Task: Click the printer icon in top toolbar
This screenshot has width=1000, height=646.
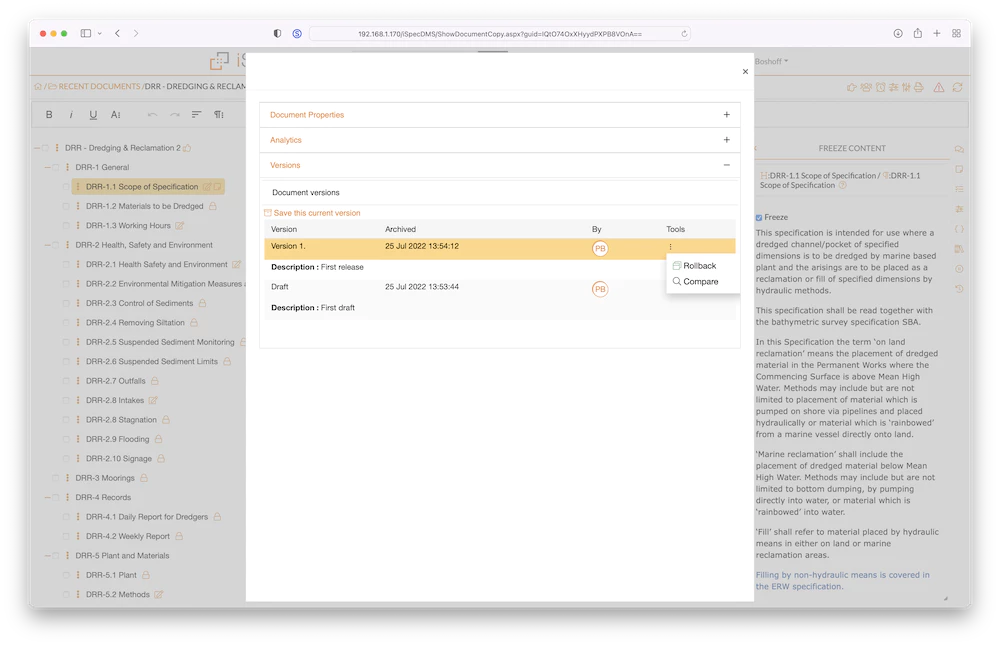Action: coord(918,87)
